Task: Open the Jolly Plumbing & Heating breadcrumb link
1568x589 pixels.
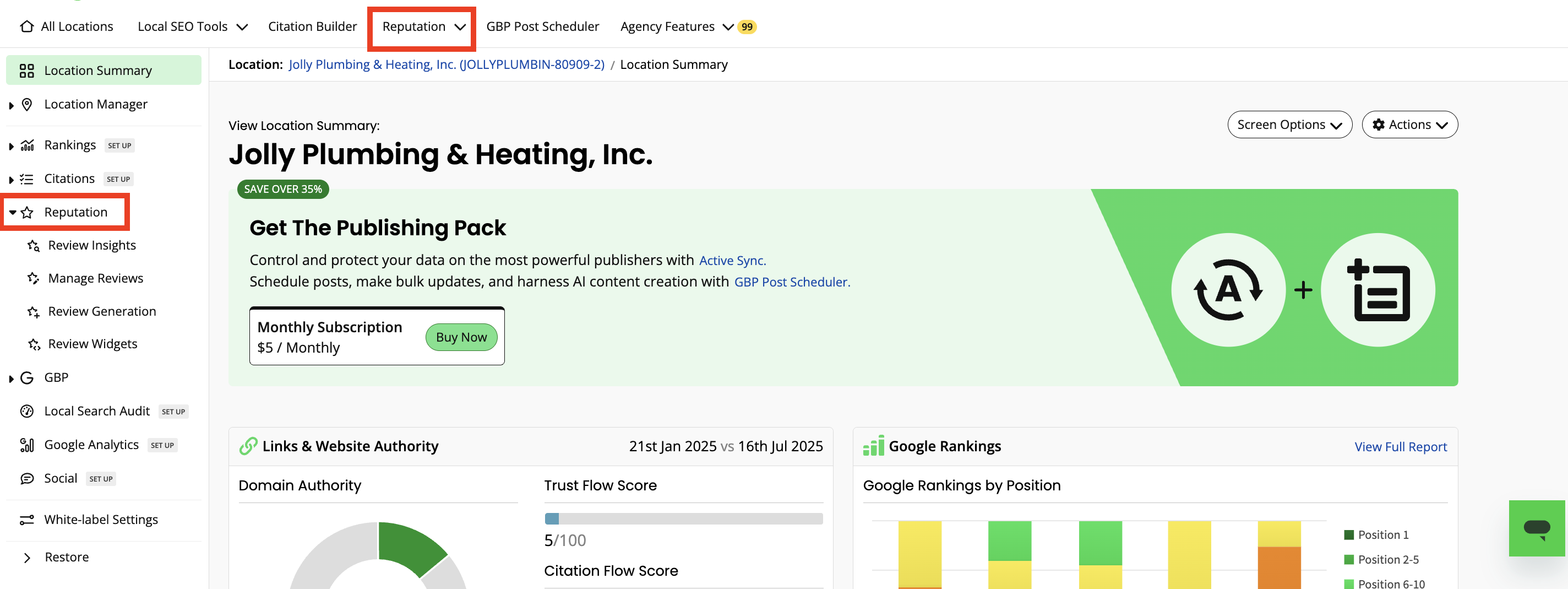Action: pos(446,64)
